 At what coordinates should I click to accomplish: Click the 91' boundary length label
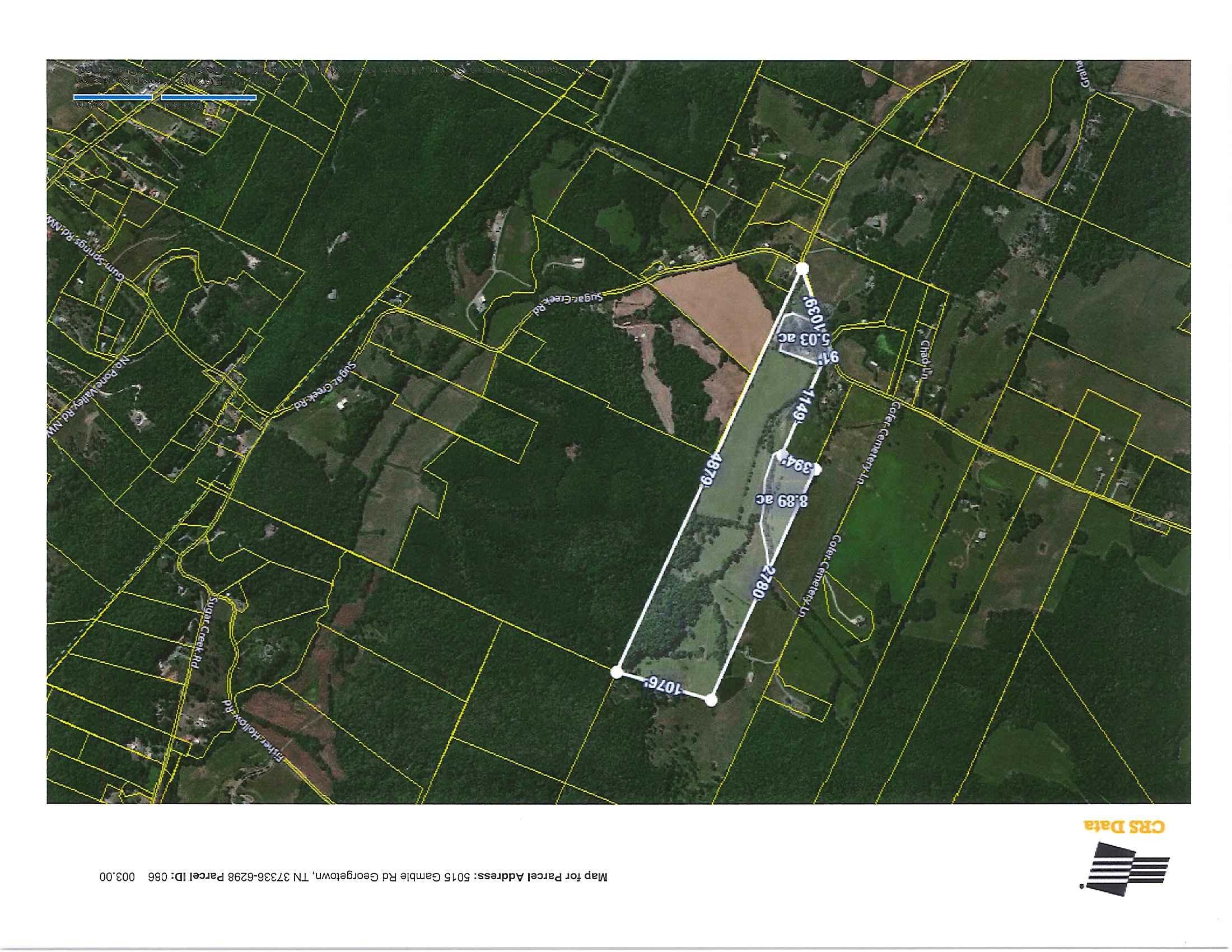click(x=827, y=357)
